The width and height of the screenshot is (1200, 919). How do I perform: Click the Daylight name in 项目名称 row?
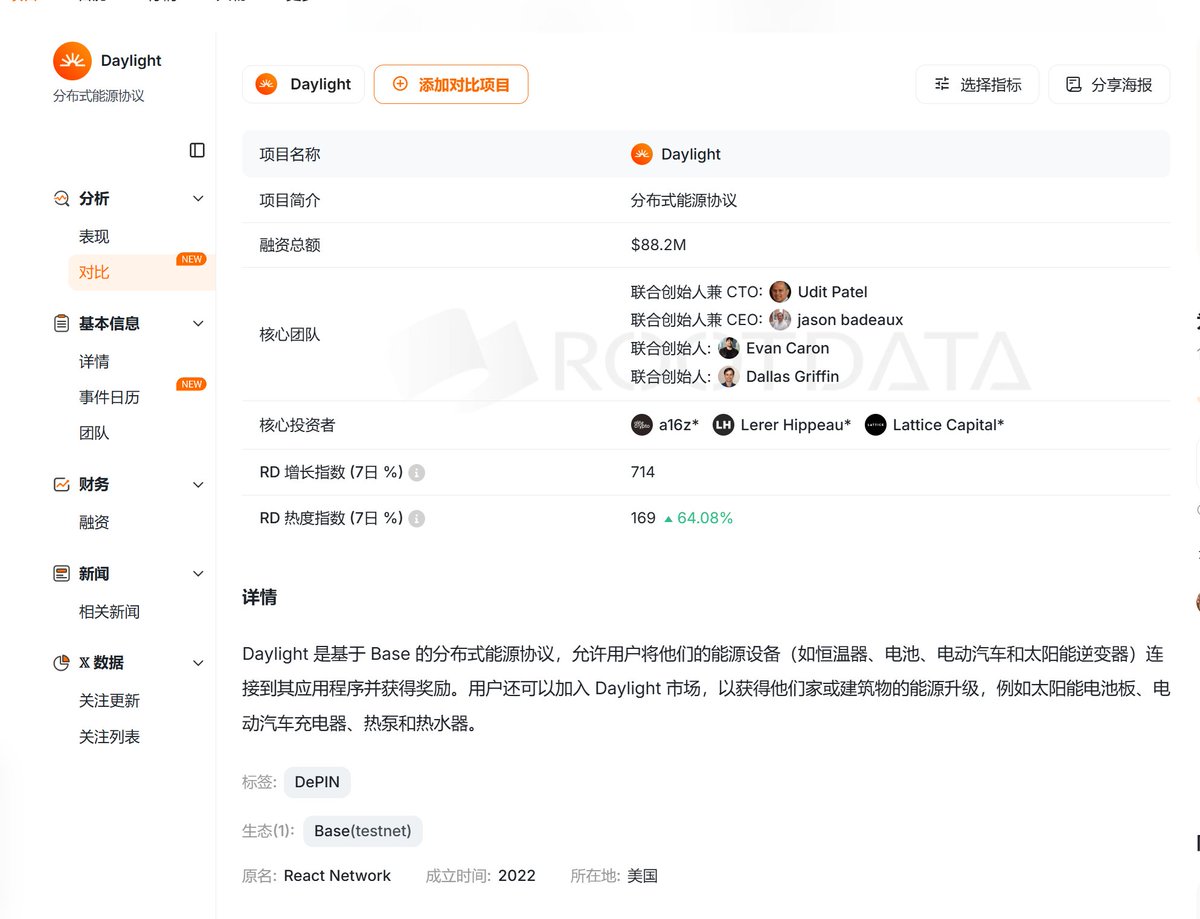[691, 154]
